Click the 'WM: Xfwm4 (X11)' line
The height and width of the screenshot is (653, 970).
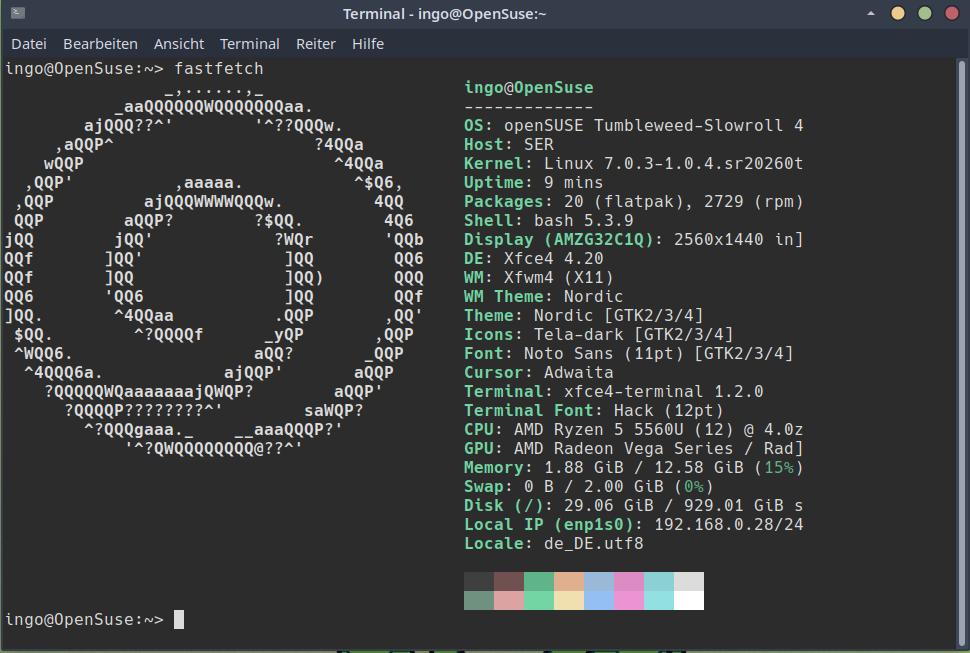[x=539, y=278]
